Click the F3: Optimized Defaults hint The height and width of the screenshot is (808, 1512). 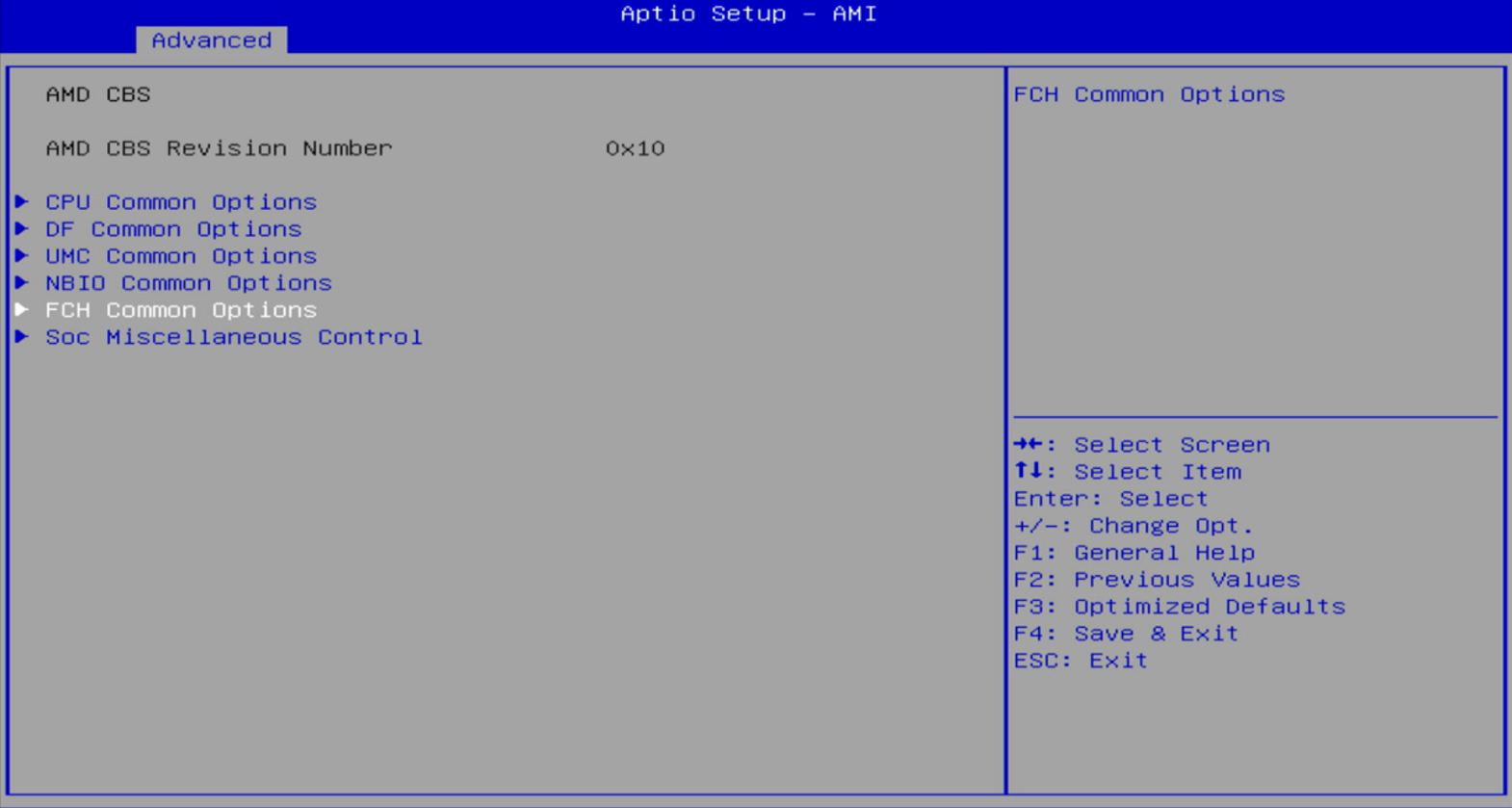[x=1180, y=607]
